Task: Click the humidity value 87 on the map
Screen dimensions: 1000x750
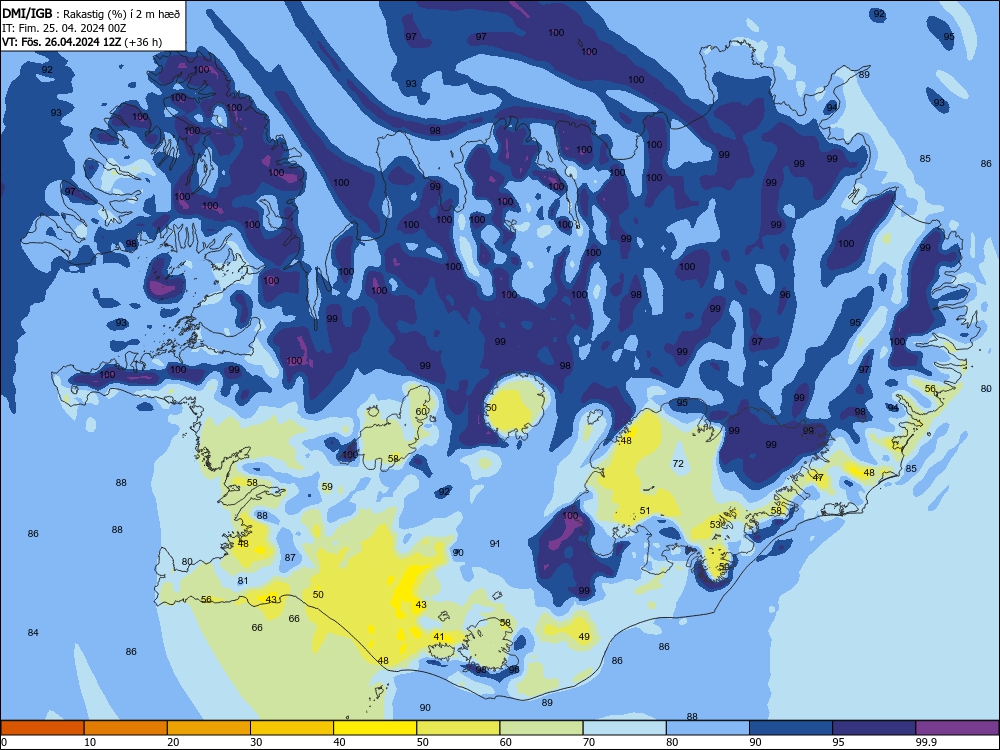Action: [x=290, y=557]
